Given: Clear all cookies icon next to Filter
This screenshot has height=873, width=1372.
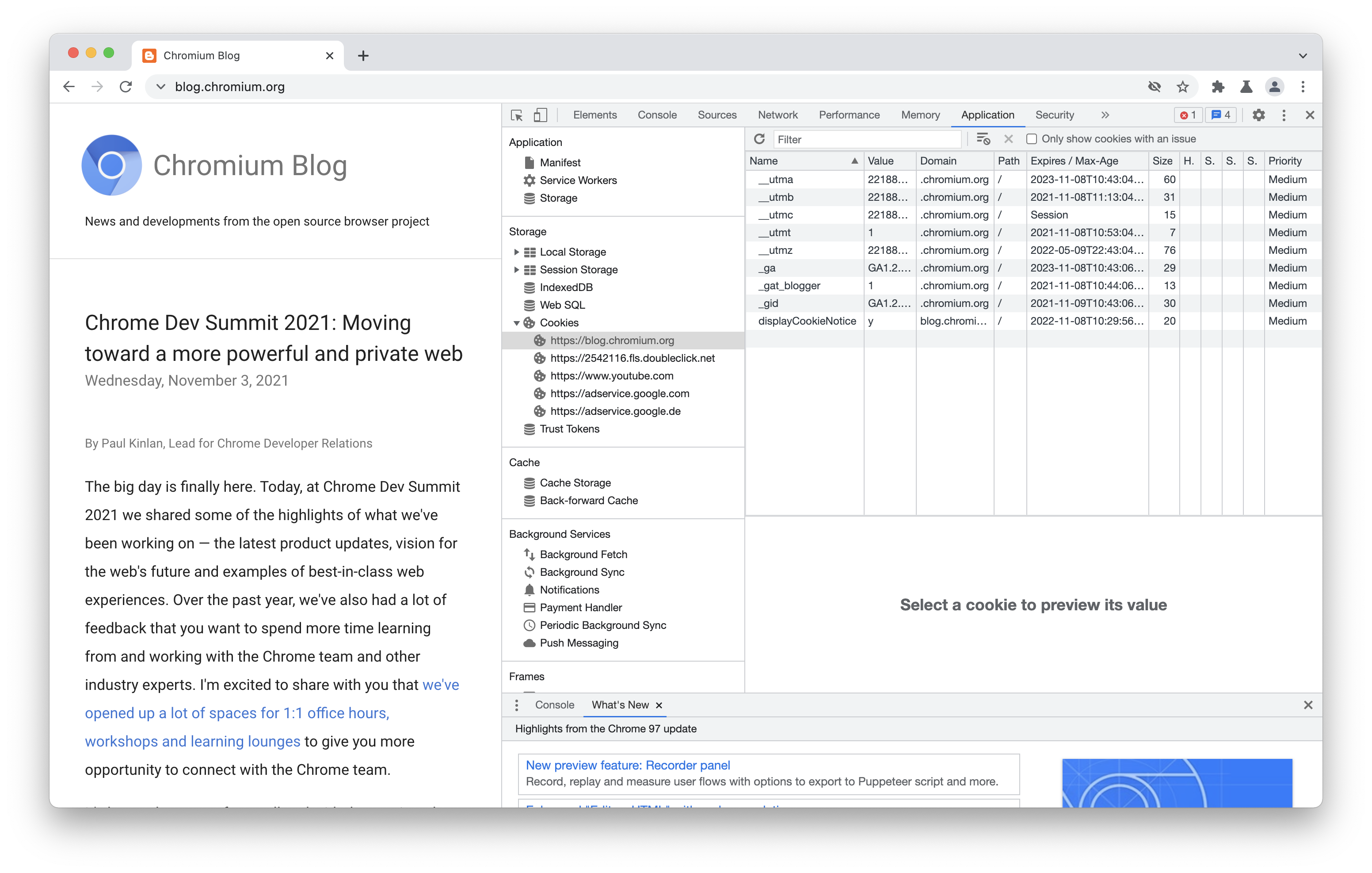Looking at the screenshot, I should [983, 139].
